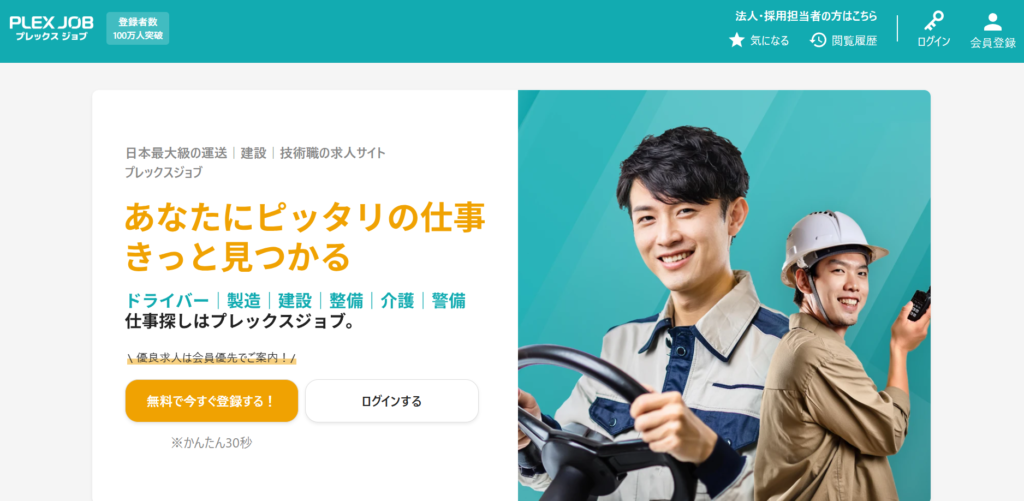Open the history clock icon for 閲覧履歴

pos(818,40)
